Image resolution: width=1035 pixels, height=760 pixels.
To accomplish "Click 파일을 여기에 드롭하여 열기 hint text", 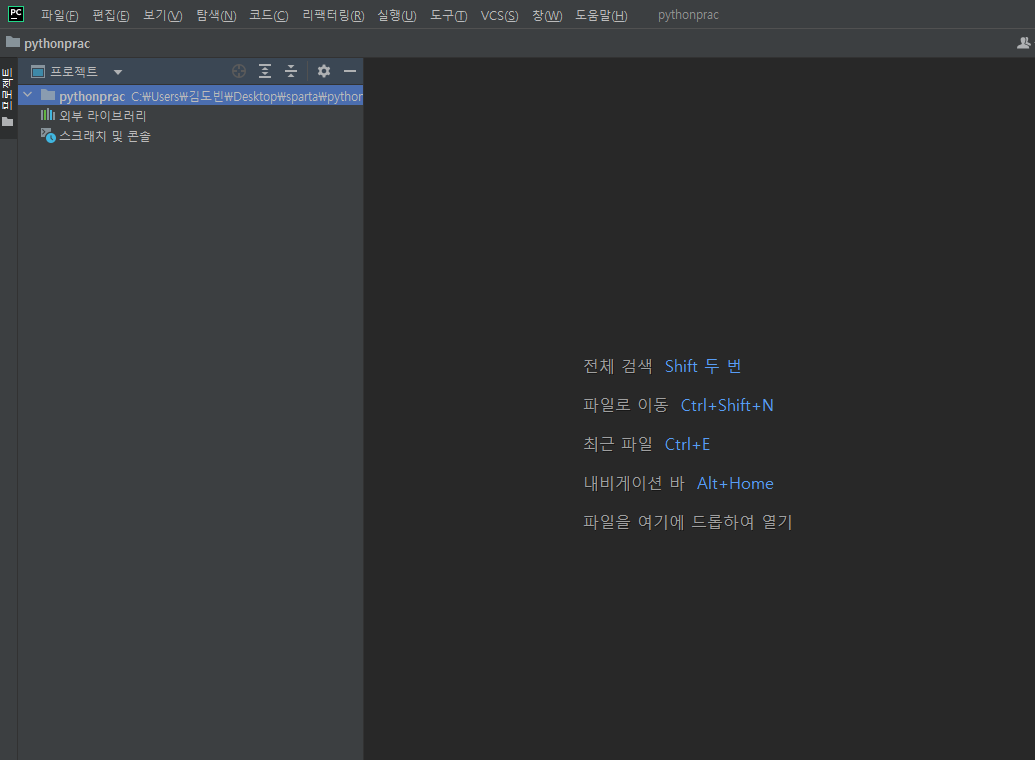I will (x=687, y=522).
